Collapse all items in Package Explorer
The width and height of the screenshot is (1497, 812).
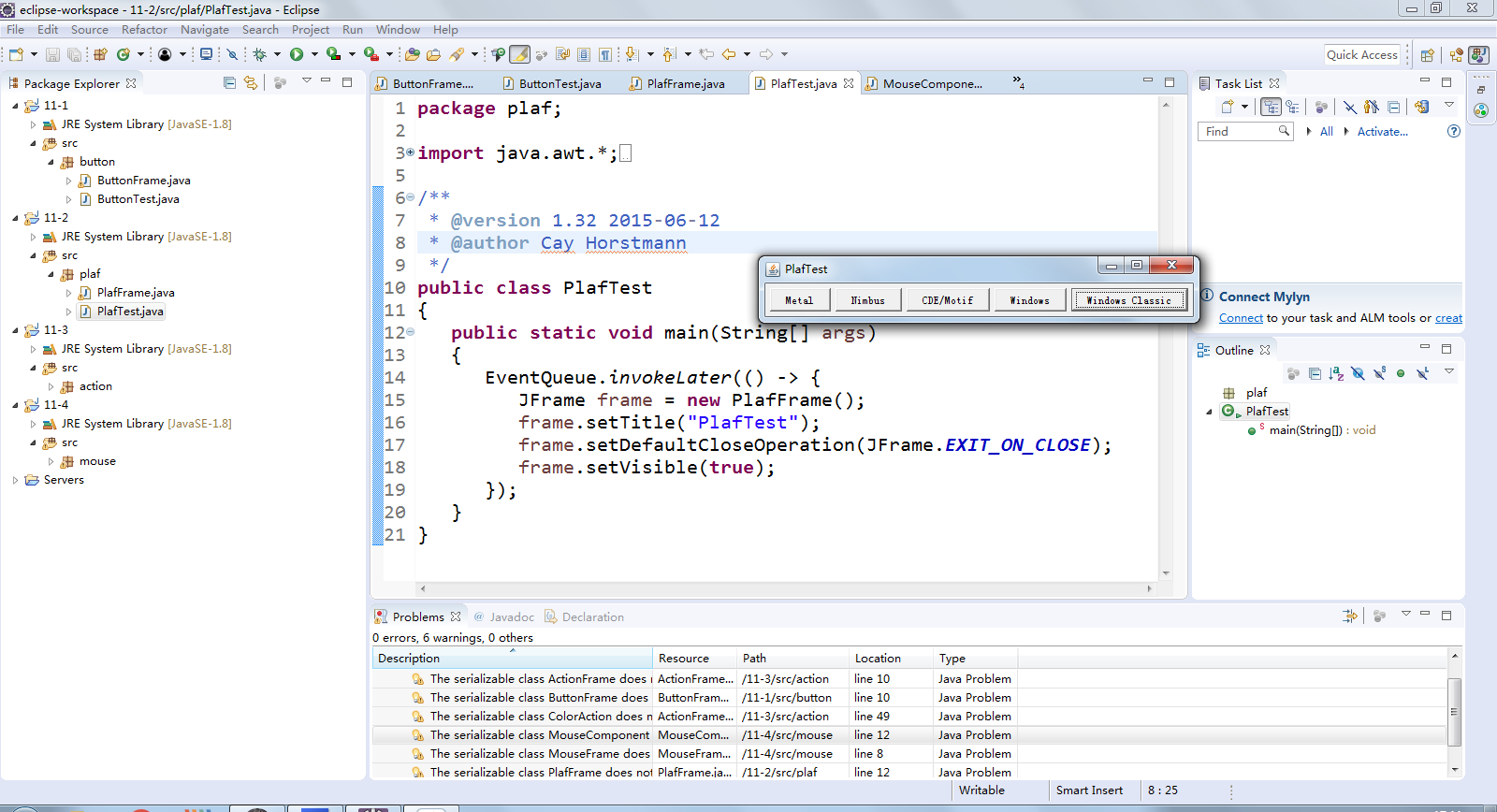pos(230,82)
